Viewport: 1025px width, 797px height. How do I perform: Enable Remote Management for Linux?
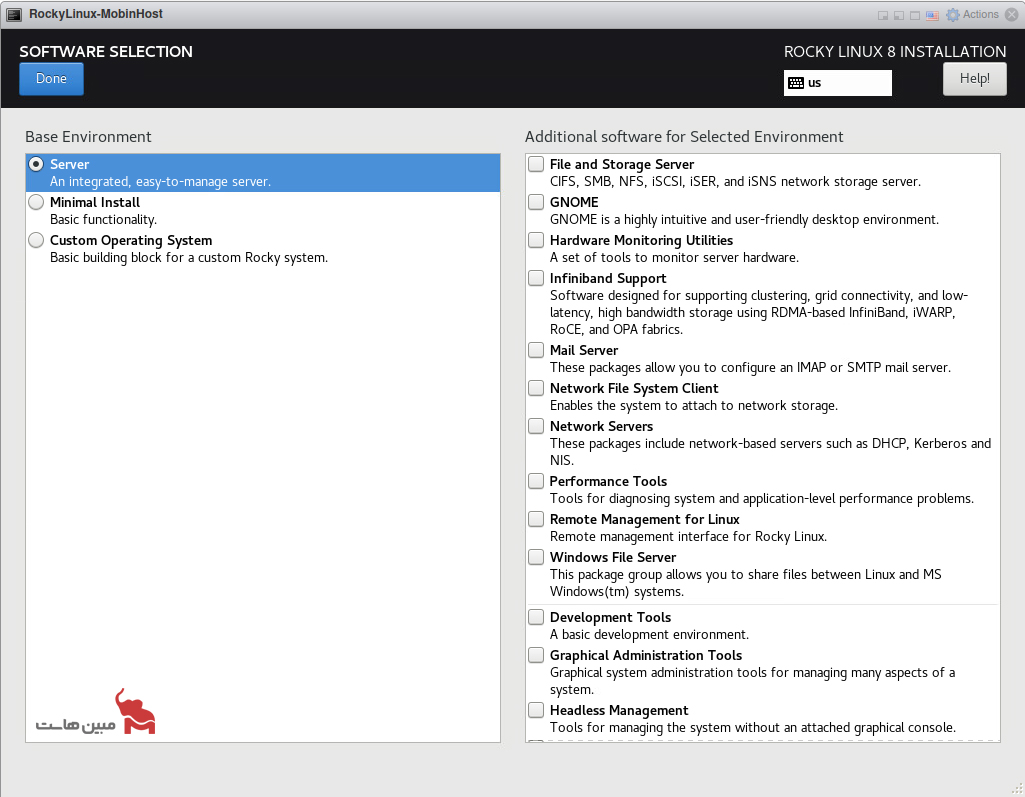tap(536, 518)
